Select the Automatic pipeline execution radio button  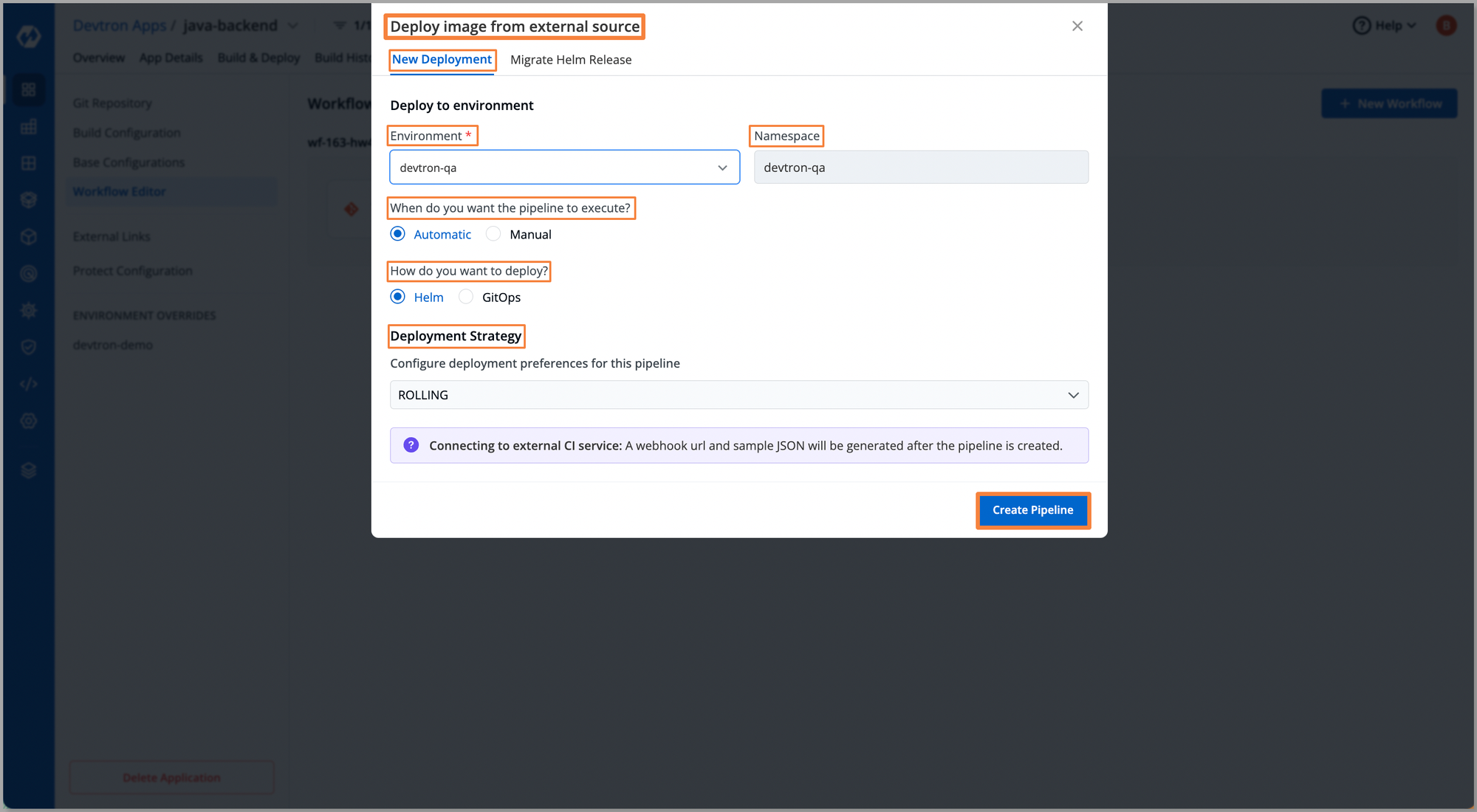398,234
